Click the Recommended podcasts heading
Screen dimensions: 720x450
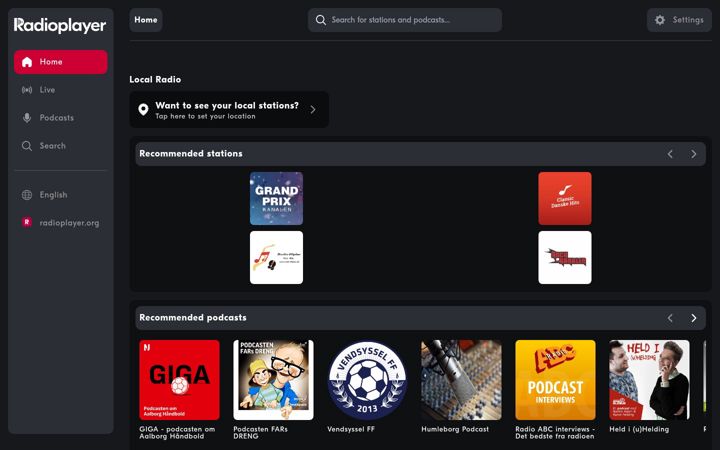193,318
